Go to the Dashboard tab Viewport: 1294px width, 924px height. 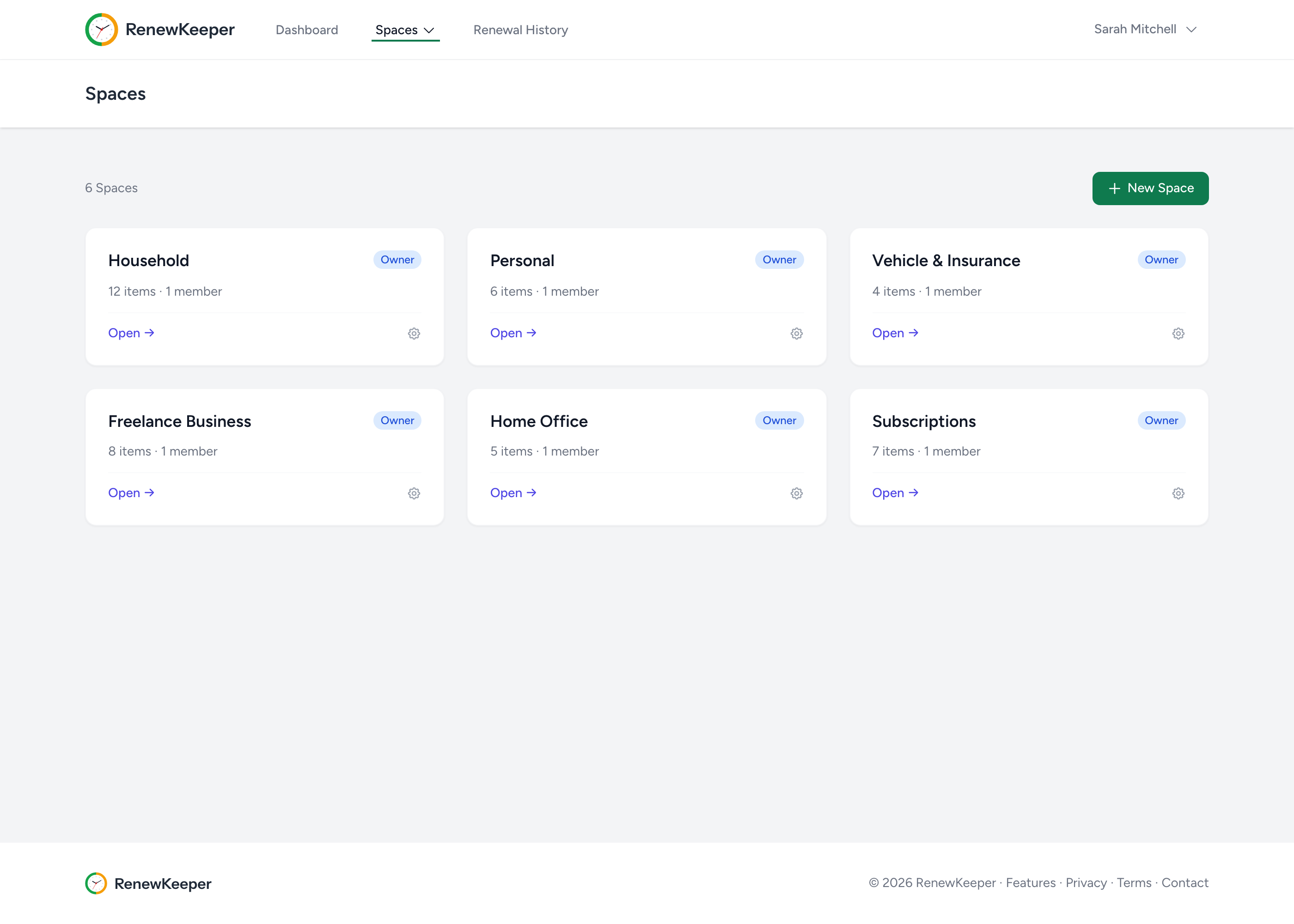[307, 30]
